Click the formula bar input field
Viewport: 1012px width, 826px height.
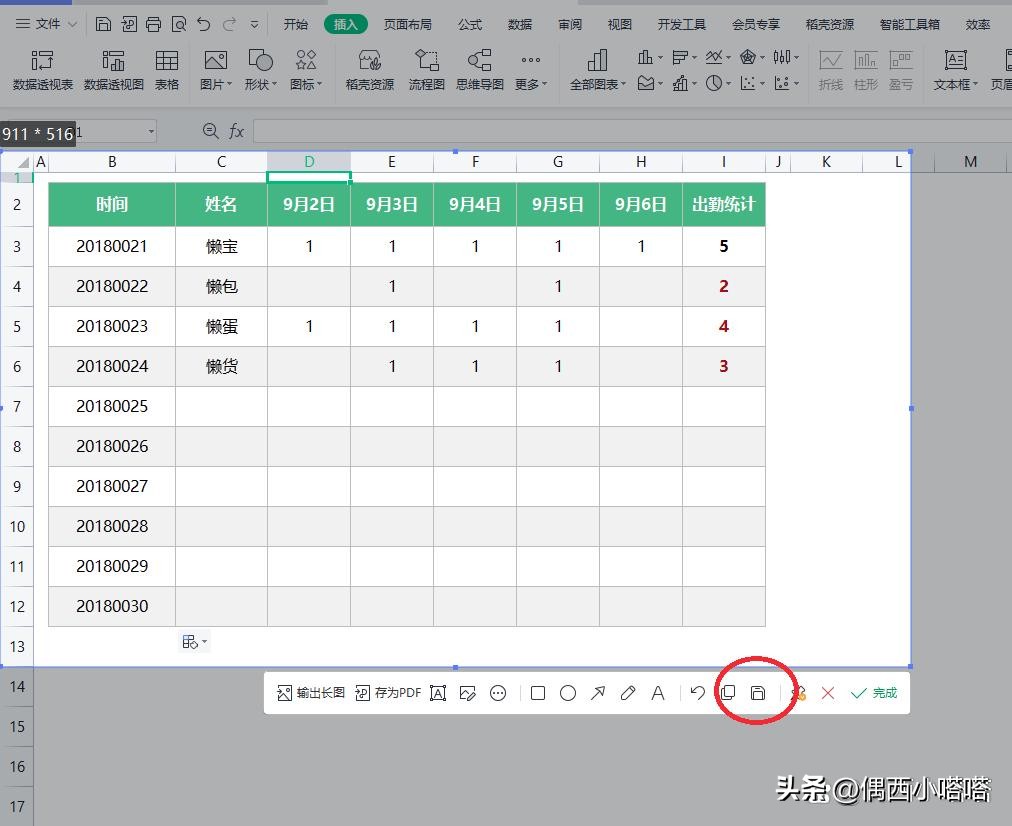630,131
